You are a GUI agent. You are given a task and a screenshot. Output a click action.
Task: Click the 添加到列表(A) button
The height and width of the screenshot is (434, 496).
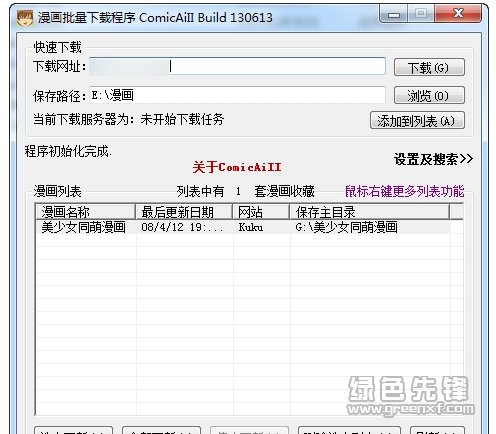(417, 120)
